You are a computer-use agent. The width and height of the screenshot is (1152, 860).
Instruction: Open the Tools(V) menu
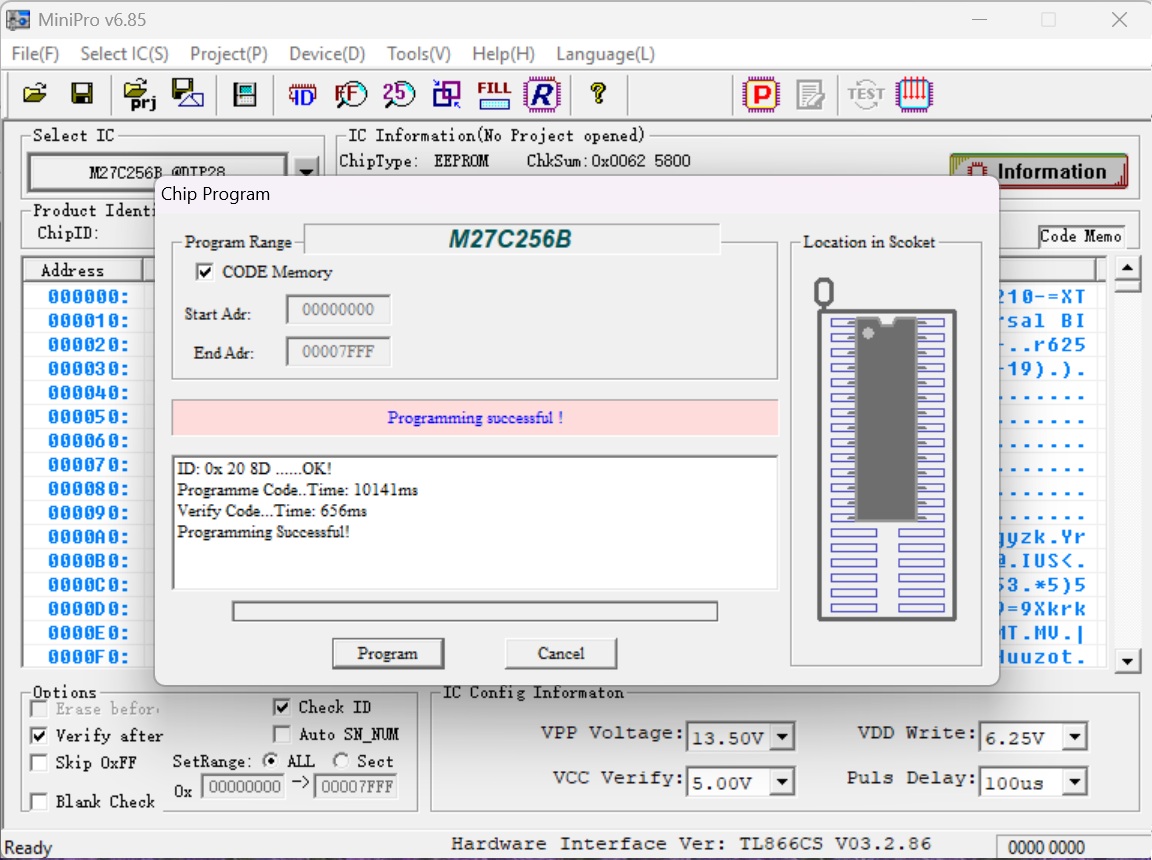click(419, 54)
